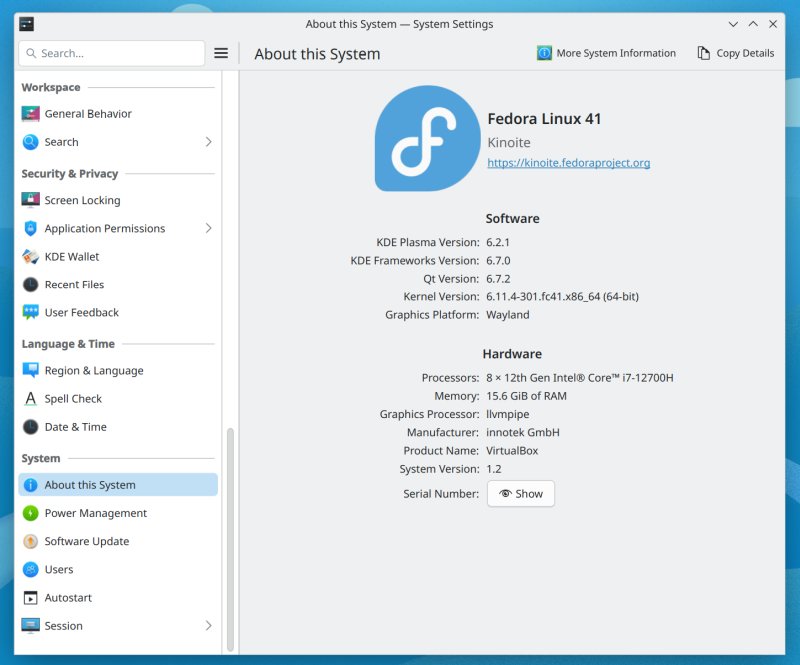
Task: Click the Screen Locking icon
Action: [x=31, y=200]
